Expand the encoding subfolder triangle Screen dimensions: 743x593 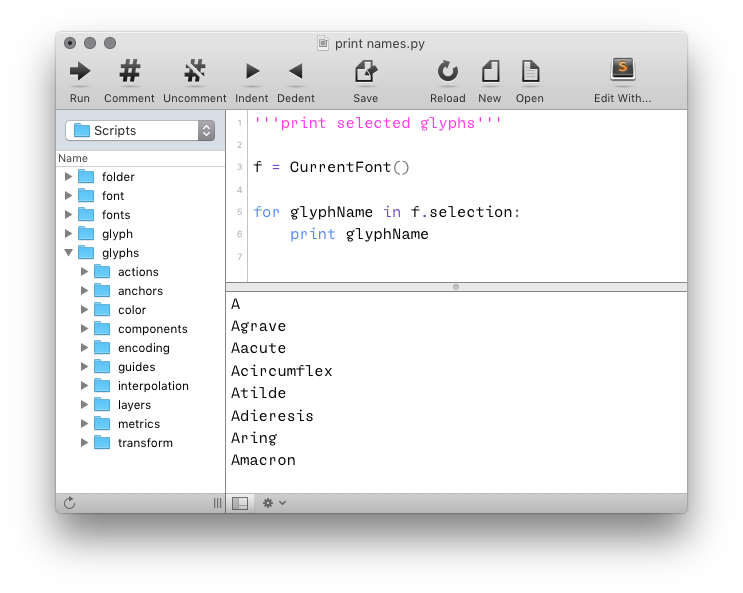click(x=84, y=347)
